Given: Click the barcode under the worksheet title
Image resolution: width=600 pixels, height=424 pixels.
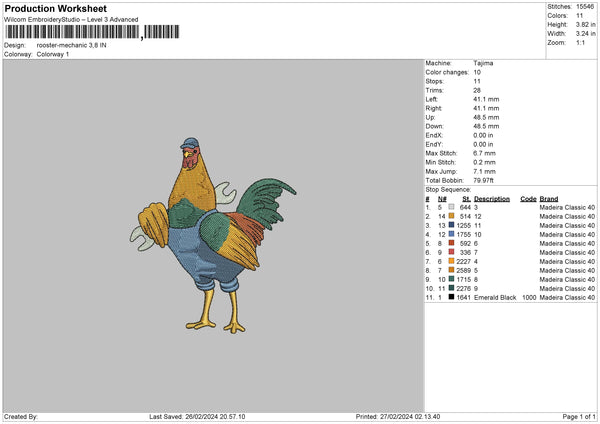Looking at the screenshot, I should click(x=92, y=32).
